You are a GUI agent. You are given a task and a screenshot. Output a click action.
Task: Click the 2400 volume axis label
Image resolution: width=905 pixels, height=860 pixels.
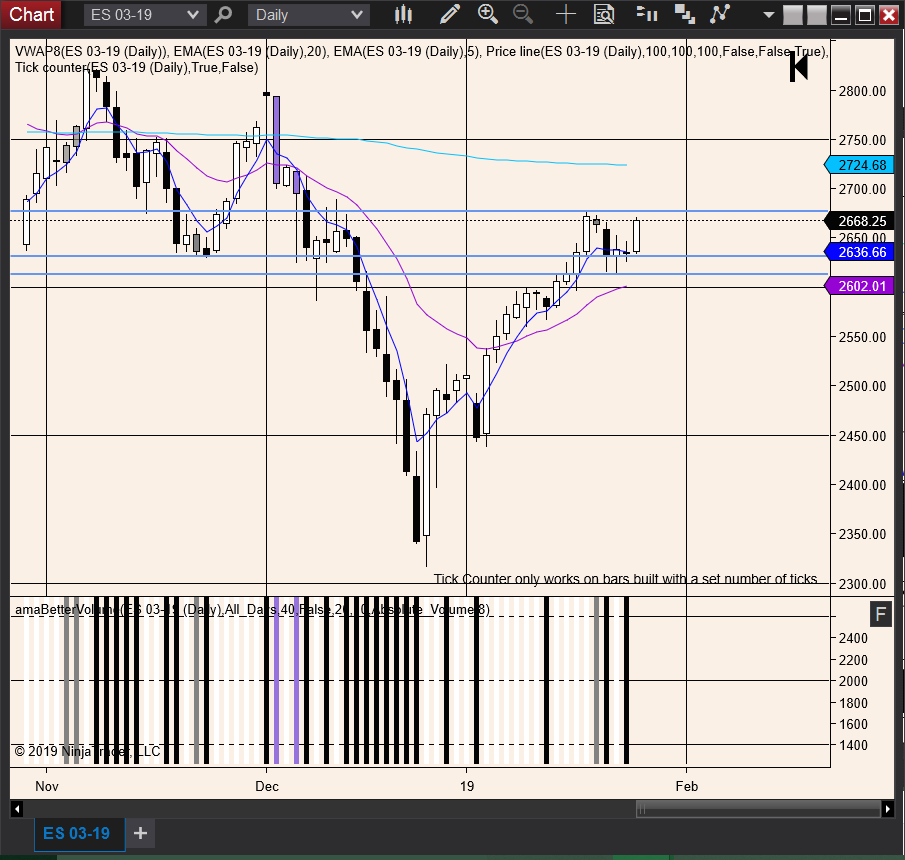tap(853, 638)
